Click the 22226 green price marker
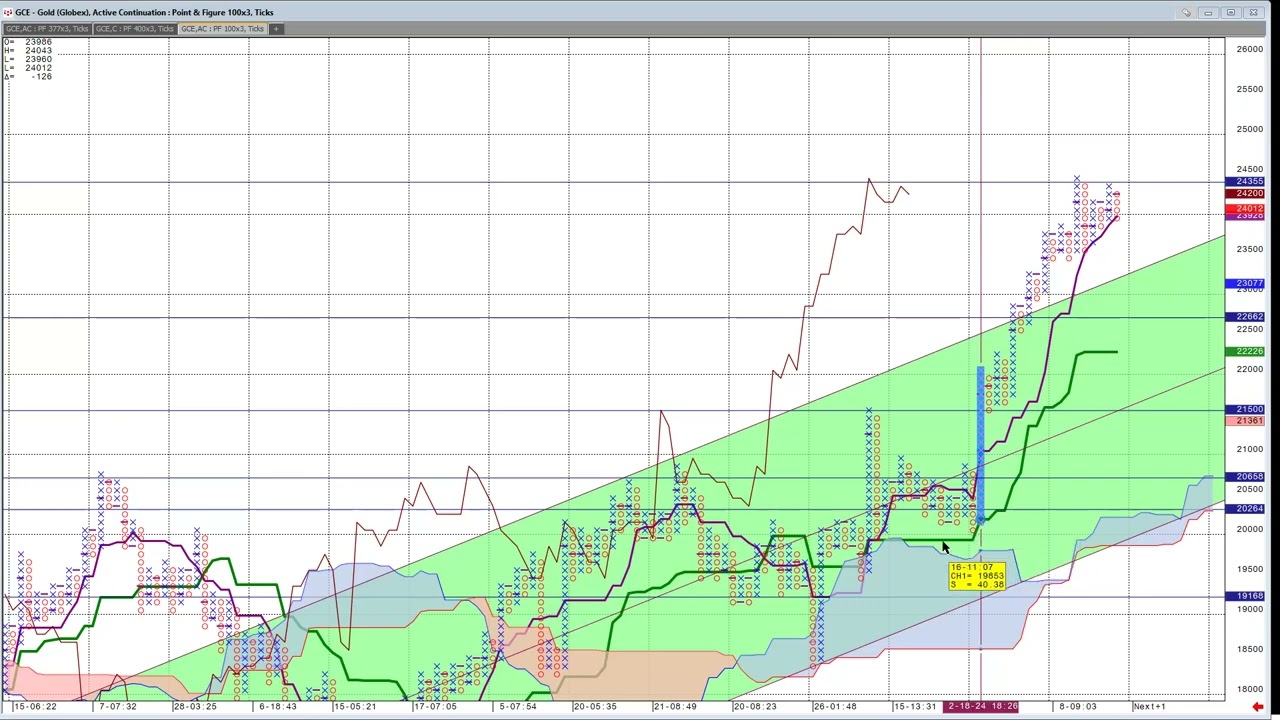The image size is (1280, 720). point(1245,352)
